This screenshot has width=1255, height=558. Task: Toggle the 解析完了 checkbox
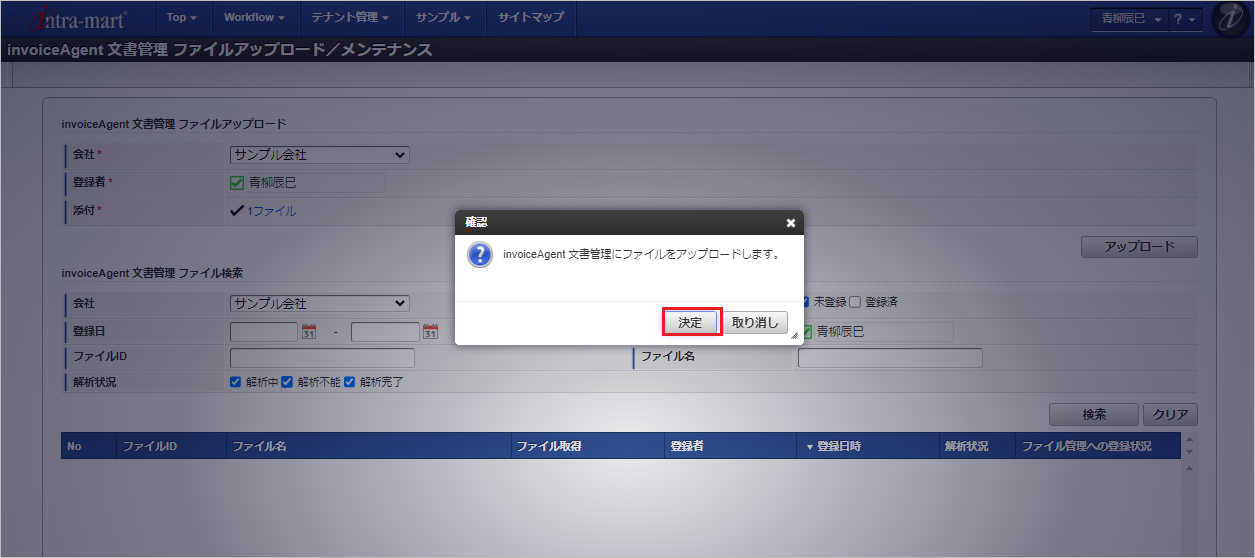tap(349, 382)
